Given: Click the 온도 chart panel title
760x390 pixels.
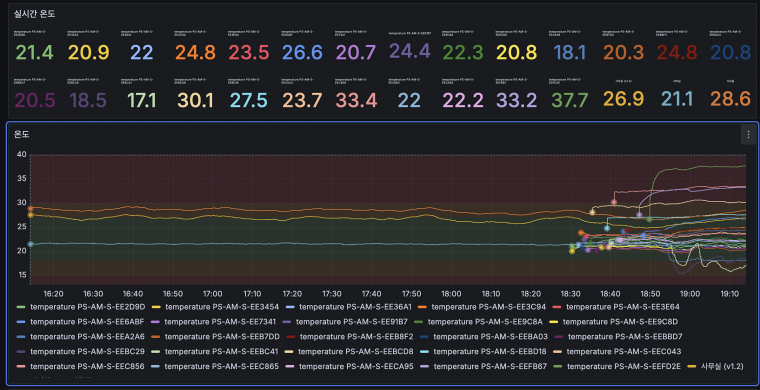Looking at the screenshot, I should pyautogui.click(x=22, y=134).
